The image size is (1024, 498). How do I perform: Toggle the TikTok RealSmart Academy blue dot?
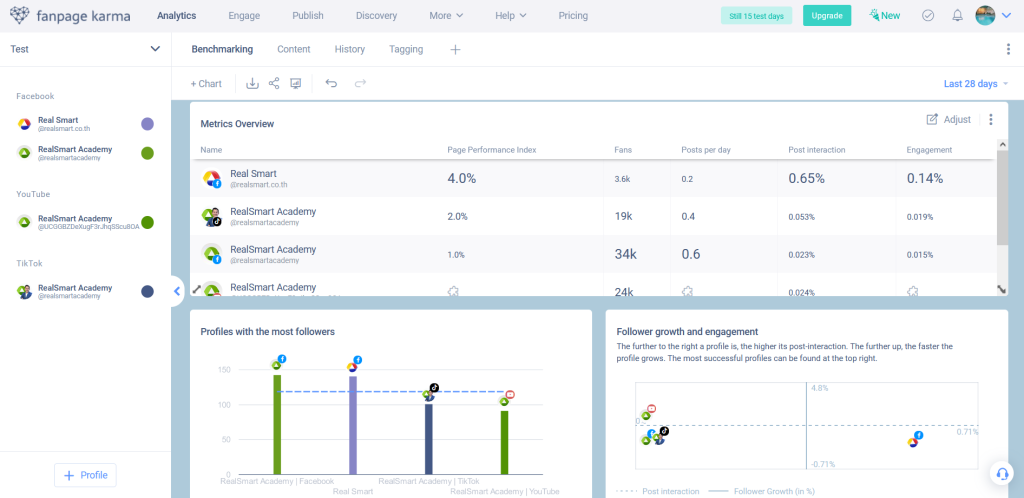147,291
